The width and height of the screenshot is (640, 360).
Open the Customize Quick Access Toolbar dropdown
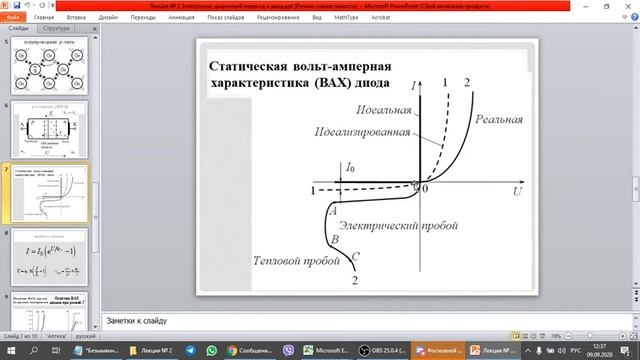[52, 6]
